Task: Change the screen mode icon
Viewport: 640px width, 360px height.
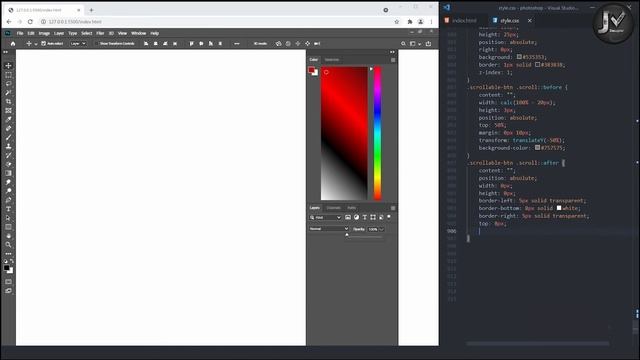Action: point(8,291)
